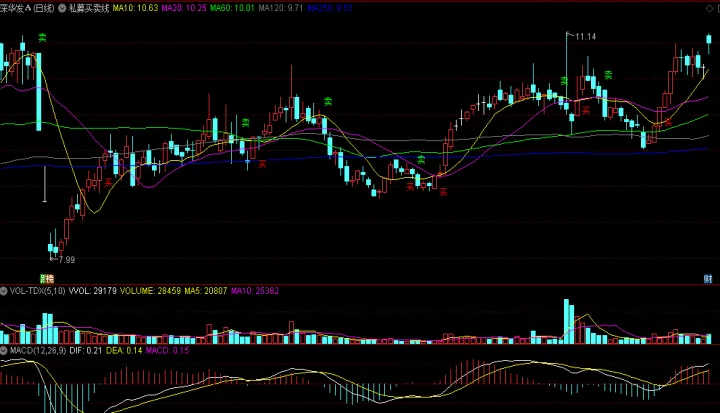Click the first green 卖 signal at top left
Viewport: 720px width, 413px height.
[x=42, y=38]
